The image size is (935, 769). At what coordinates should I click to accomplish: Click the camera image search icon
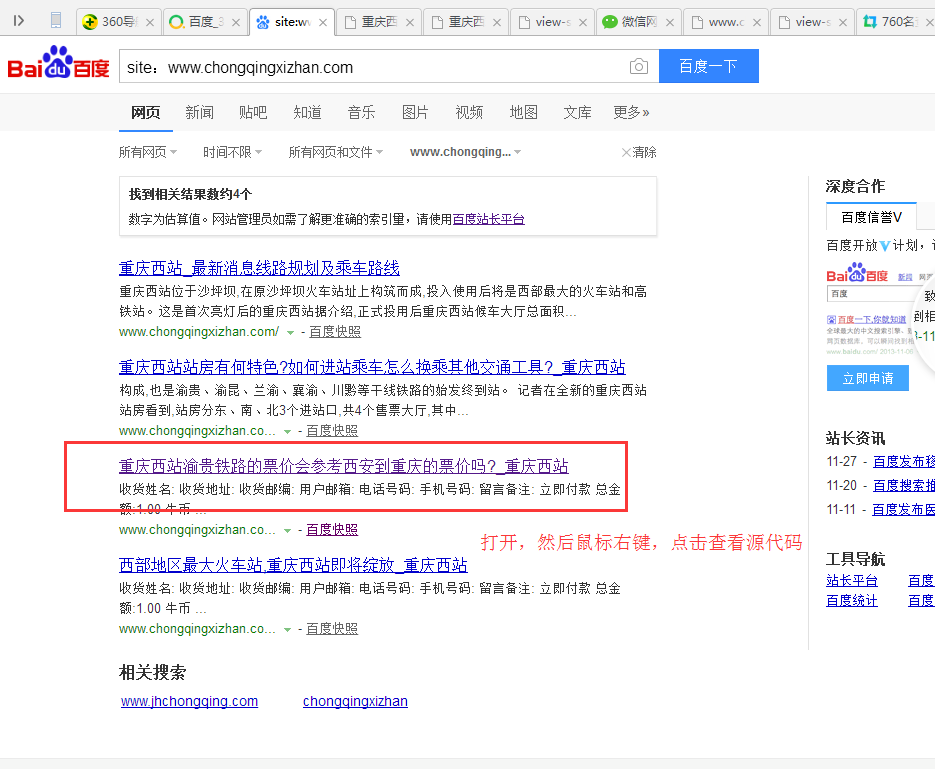click(x=639, y=66)
